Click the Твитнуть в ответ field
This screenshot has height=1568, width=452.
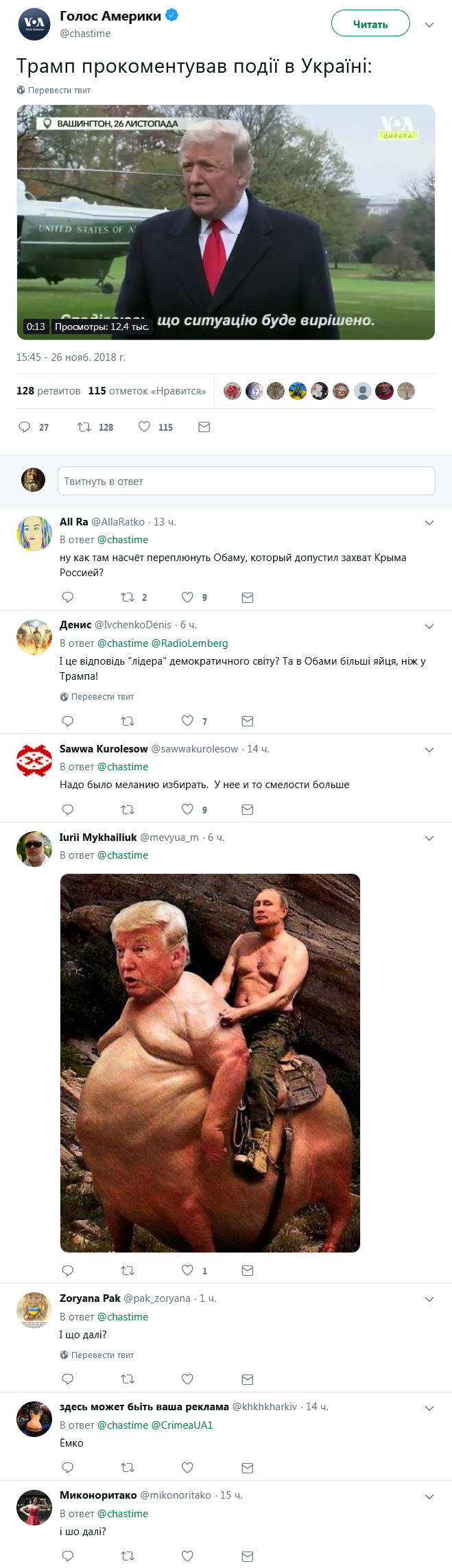pos(246,481)
